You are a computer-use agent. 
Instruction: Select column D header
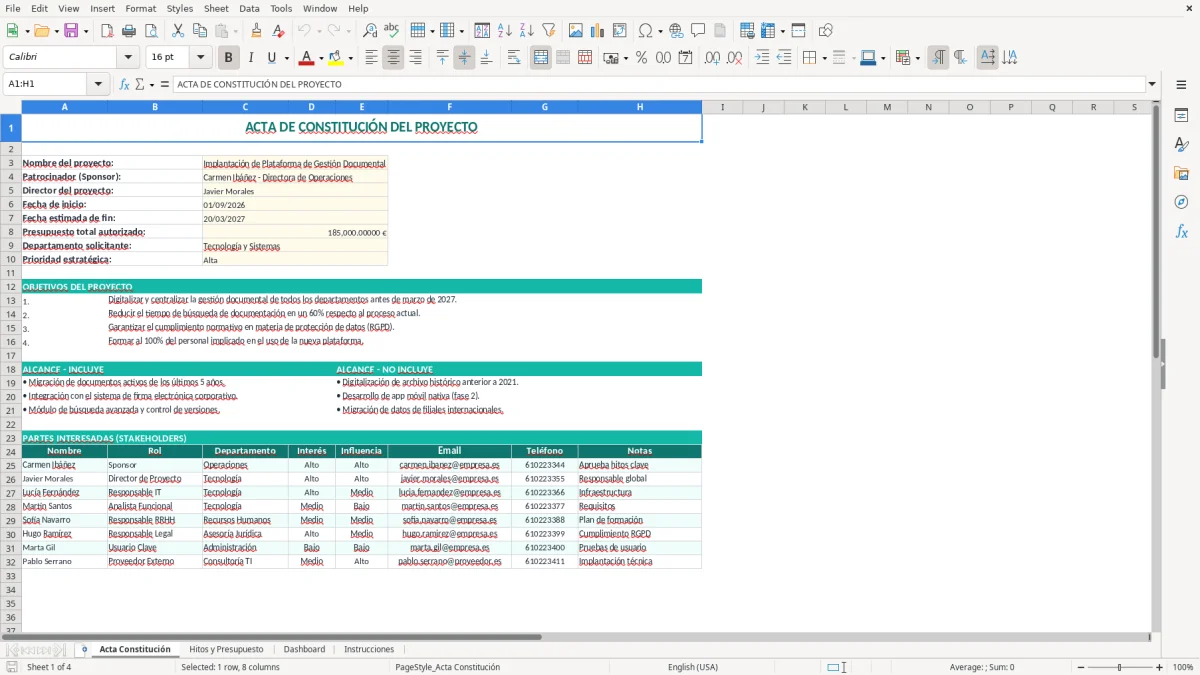point(311,107)
